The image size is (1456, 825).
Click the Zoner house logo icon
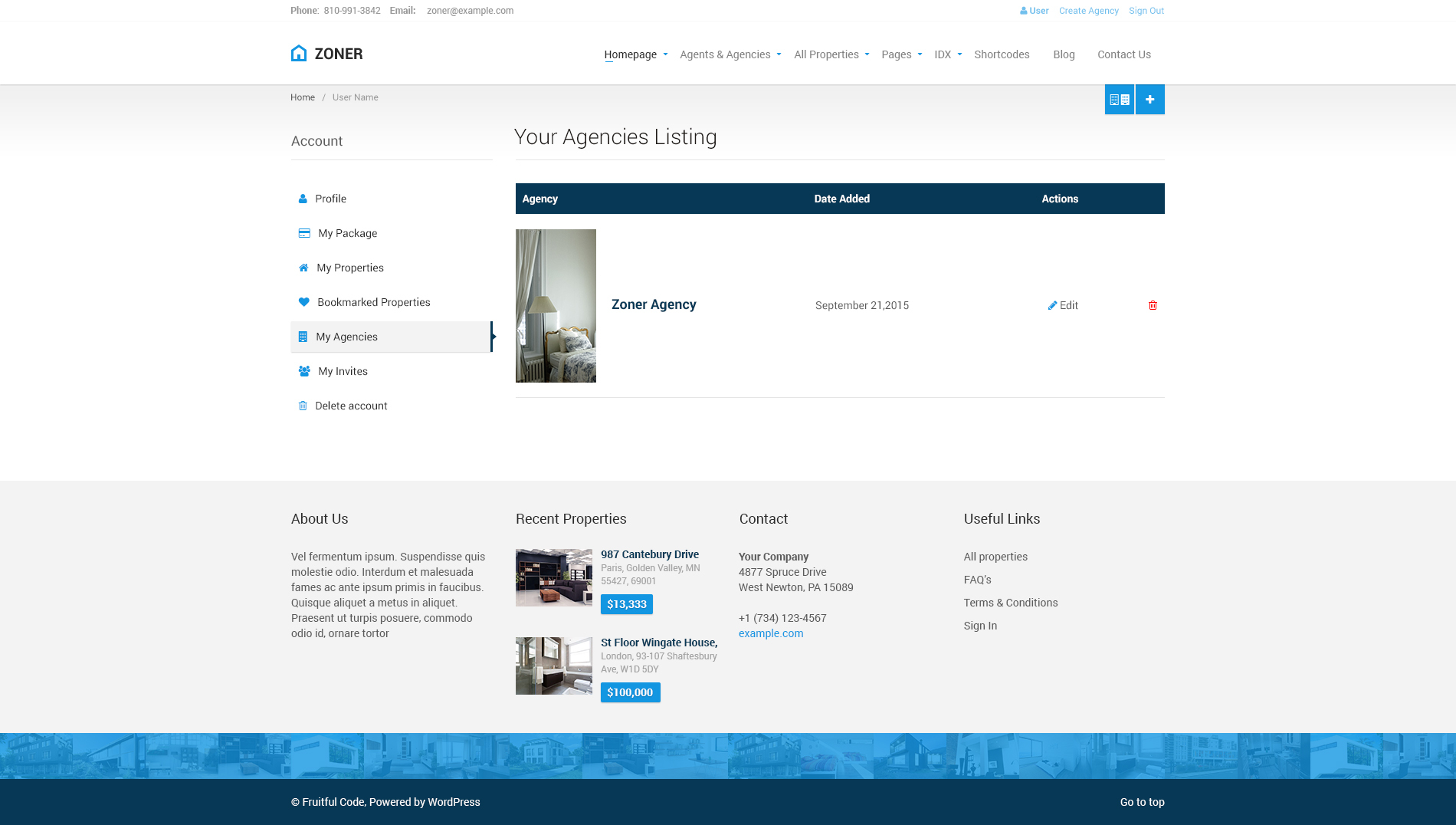click(x=299, y=53)
